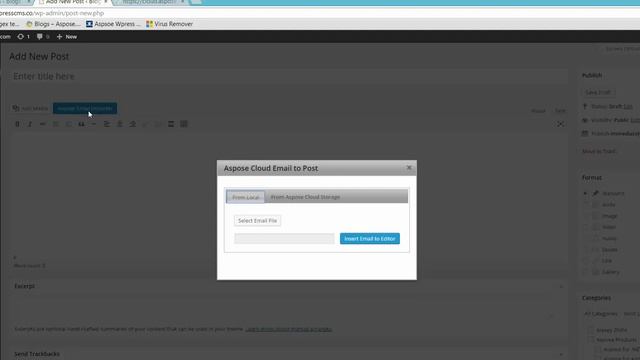Open the comments bubble in admin bar
Screen dimensions: 640x360
(x=43, y=37)
